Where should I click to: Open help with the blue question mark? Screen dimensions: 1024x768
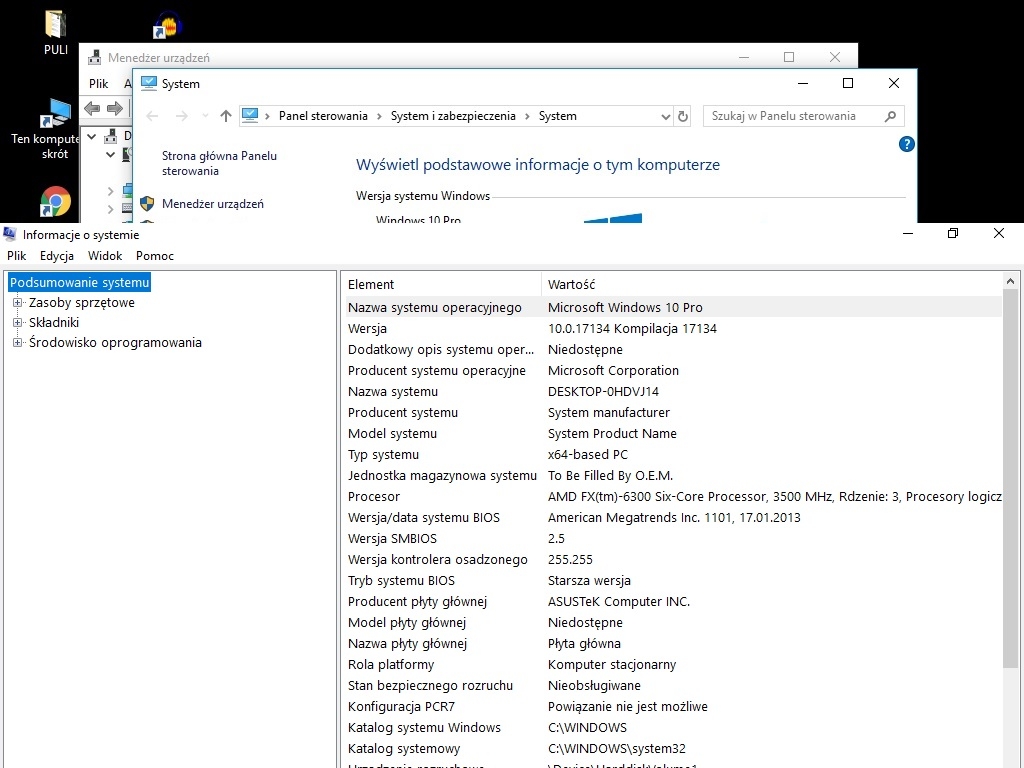tap(906, 144)
